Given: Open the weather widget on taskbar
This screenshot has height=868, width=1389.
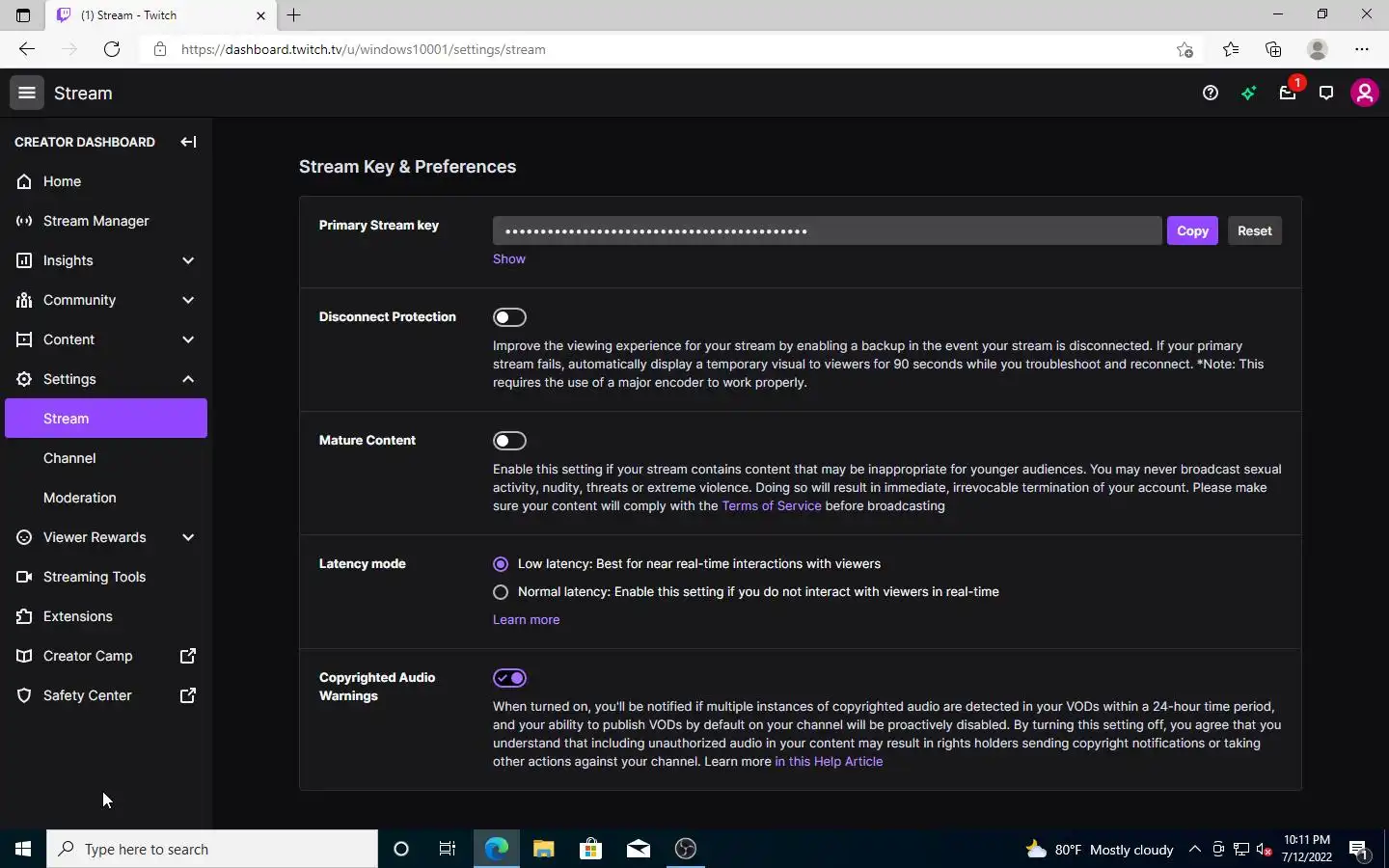Looking at the screenshot, I should [1100, 849].
